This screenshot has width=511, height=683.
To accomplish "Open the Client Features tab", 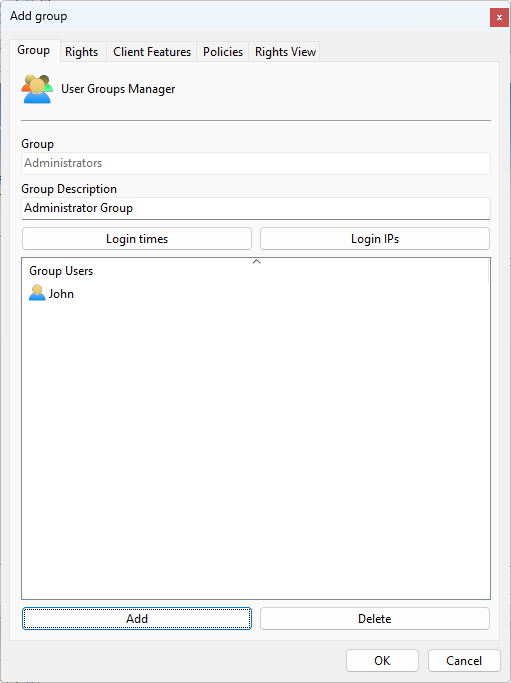I will (x=152, y=52).
